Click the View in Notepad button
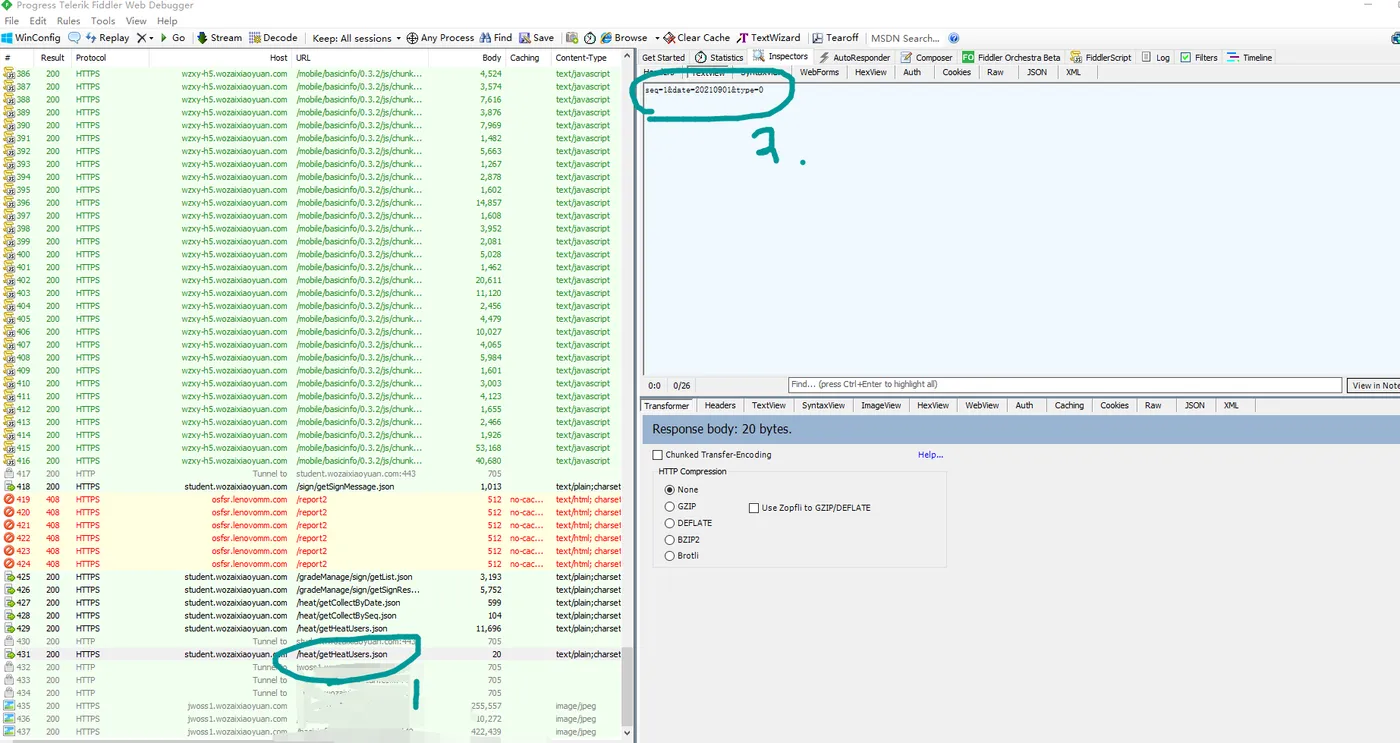 (1375, 385)
